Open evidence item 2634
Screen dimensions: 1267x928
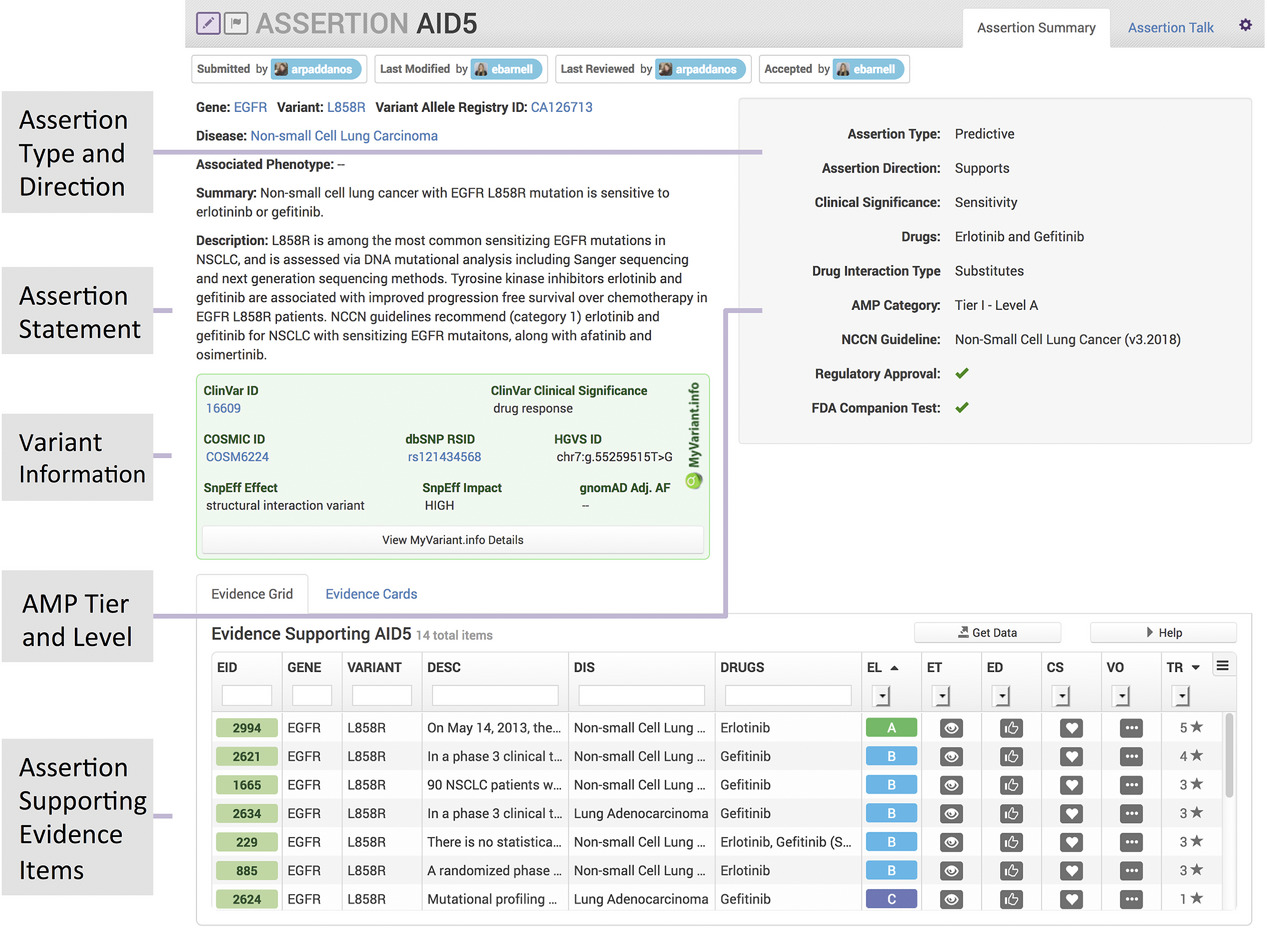[x=247, y=814]
